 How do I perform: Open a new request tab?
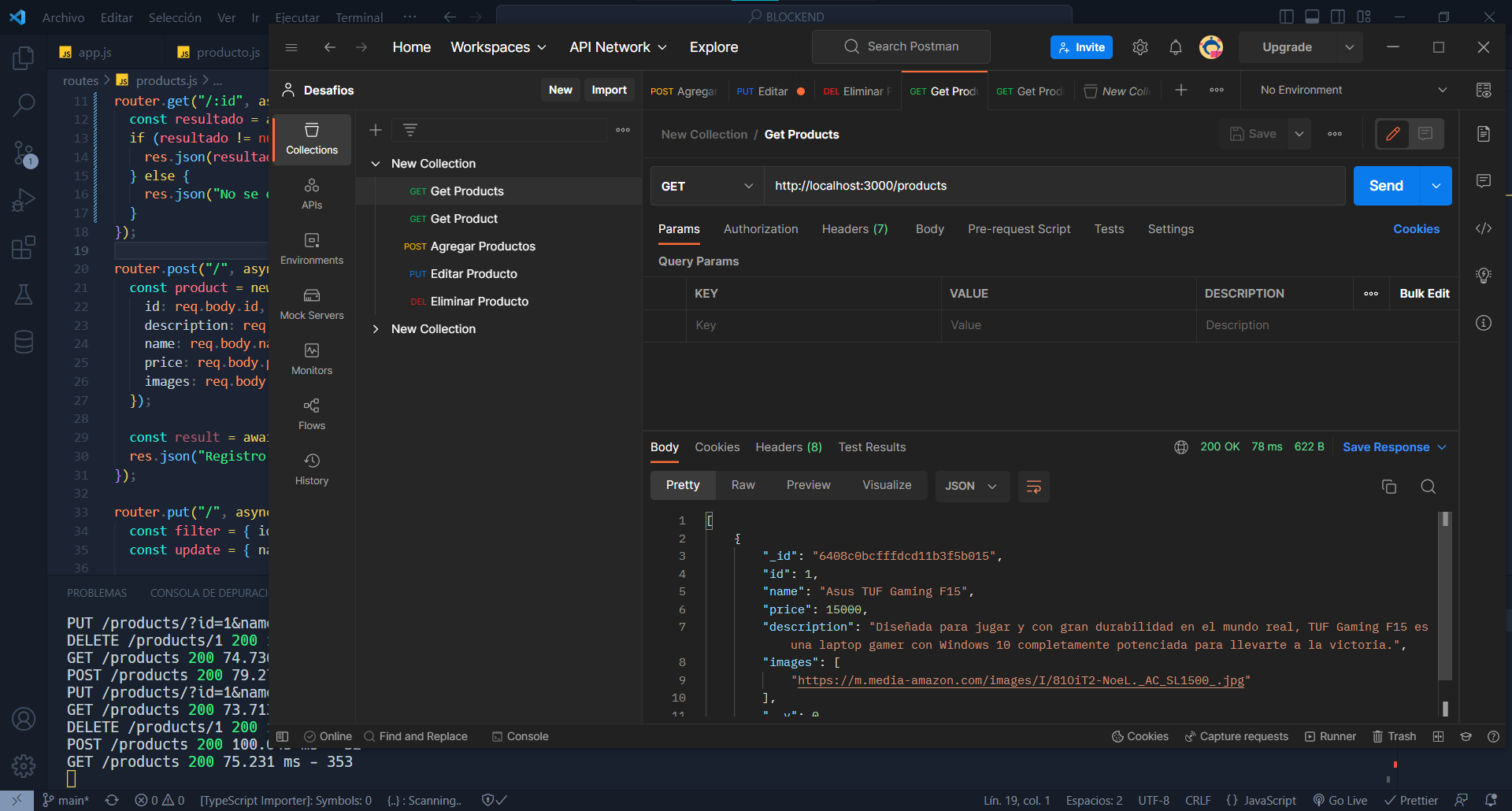[x=1181, y=91]
